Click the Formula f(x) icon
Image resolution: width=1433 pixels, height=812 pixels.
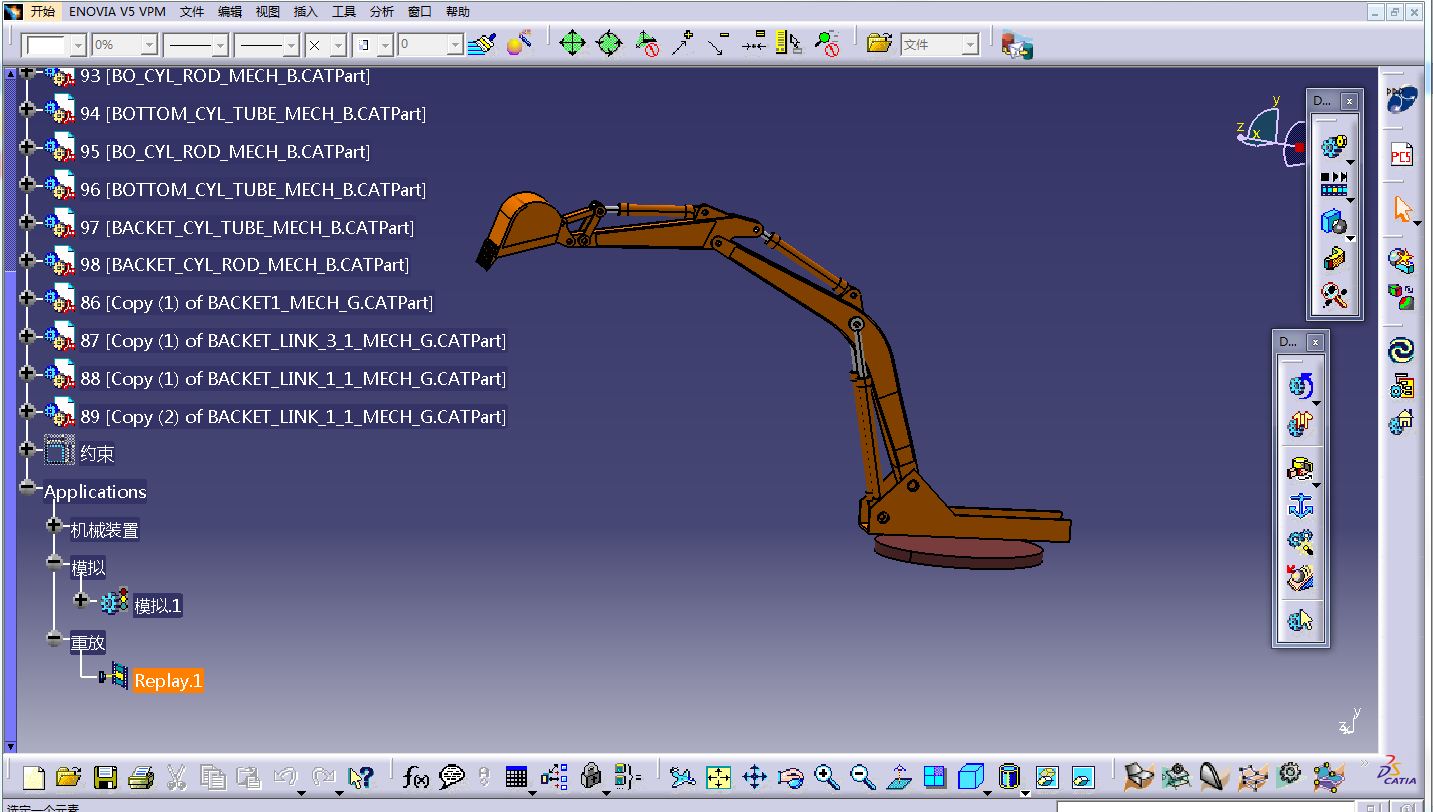(415, 777)
